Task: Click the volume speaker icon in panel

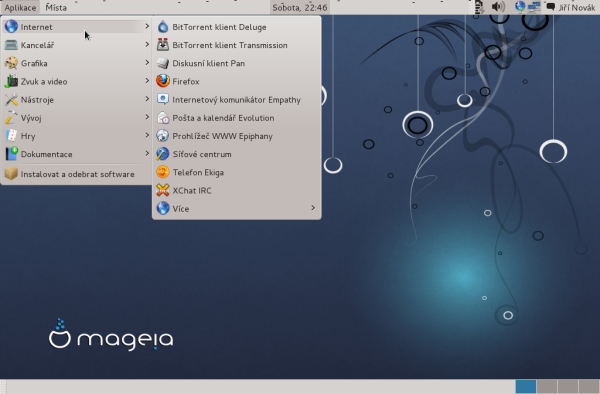Action: [498, 7]
